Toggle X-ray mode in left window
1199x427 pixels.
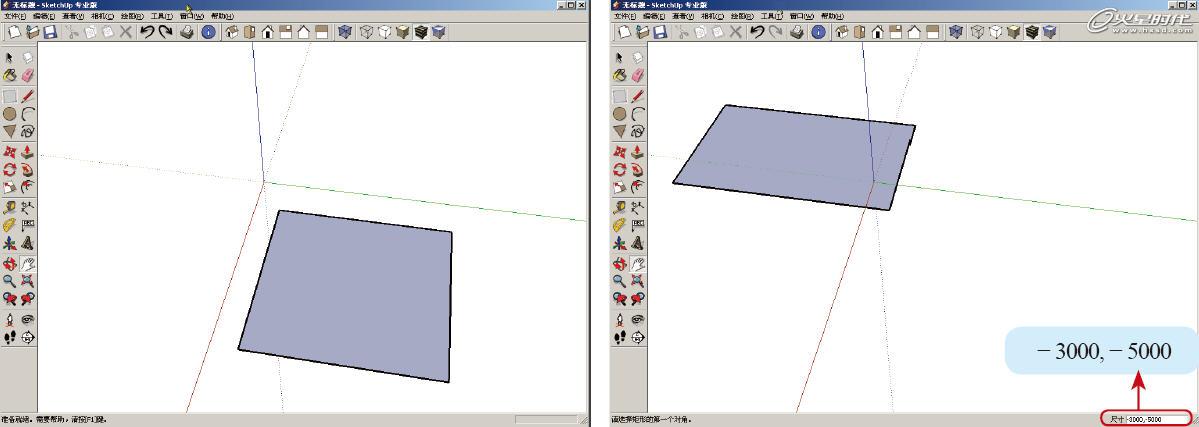(346, 32)
